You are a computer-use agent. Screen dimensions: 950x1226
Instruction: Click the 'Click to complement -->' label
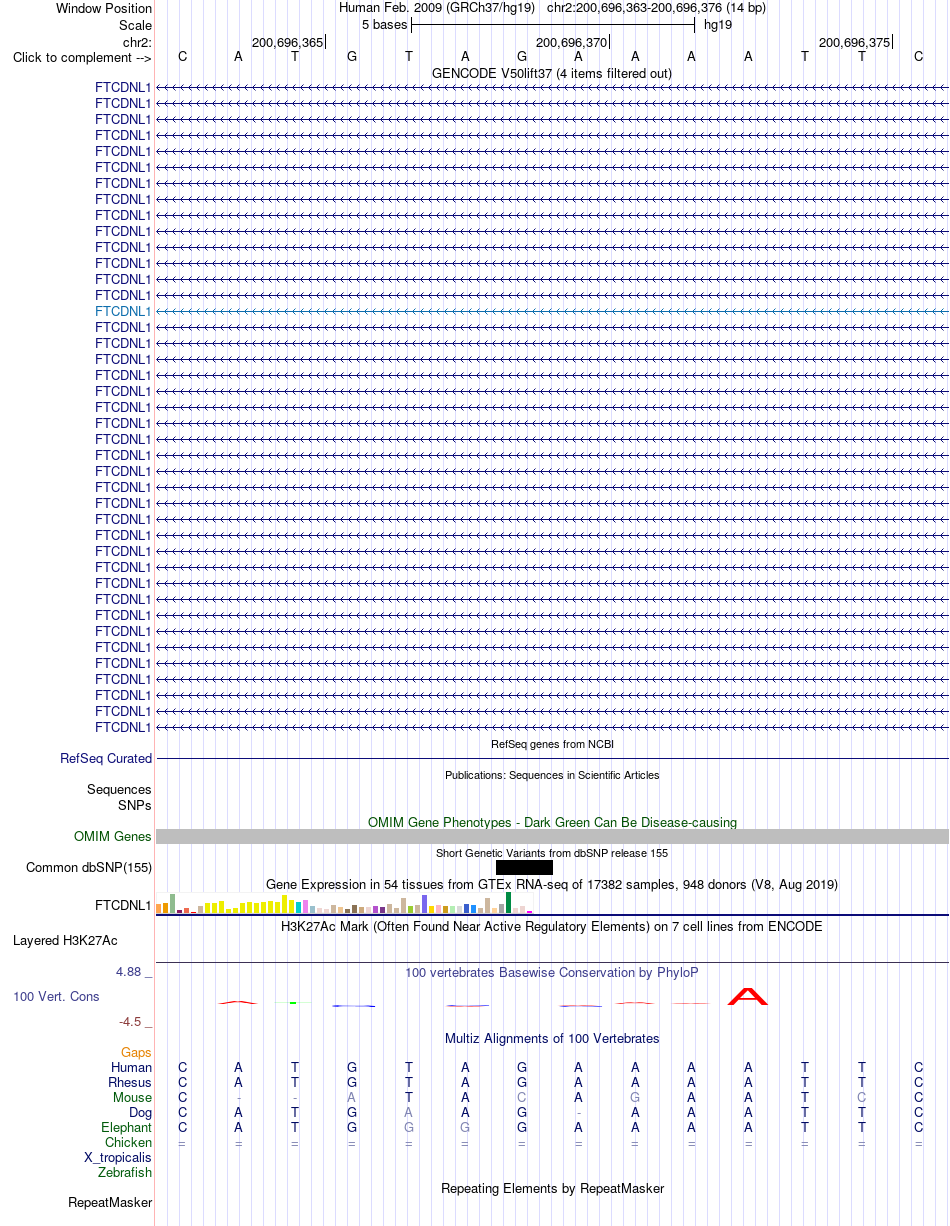(82, 58)
